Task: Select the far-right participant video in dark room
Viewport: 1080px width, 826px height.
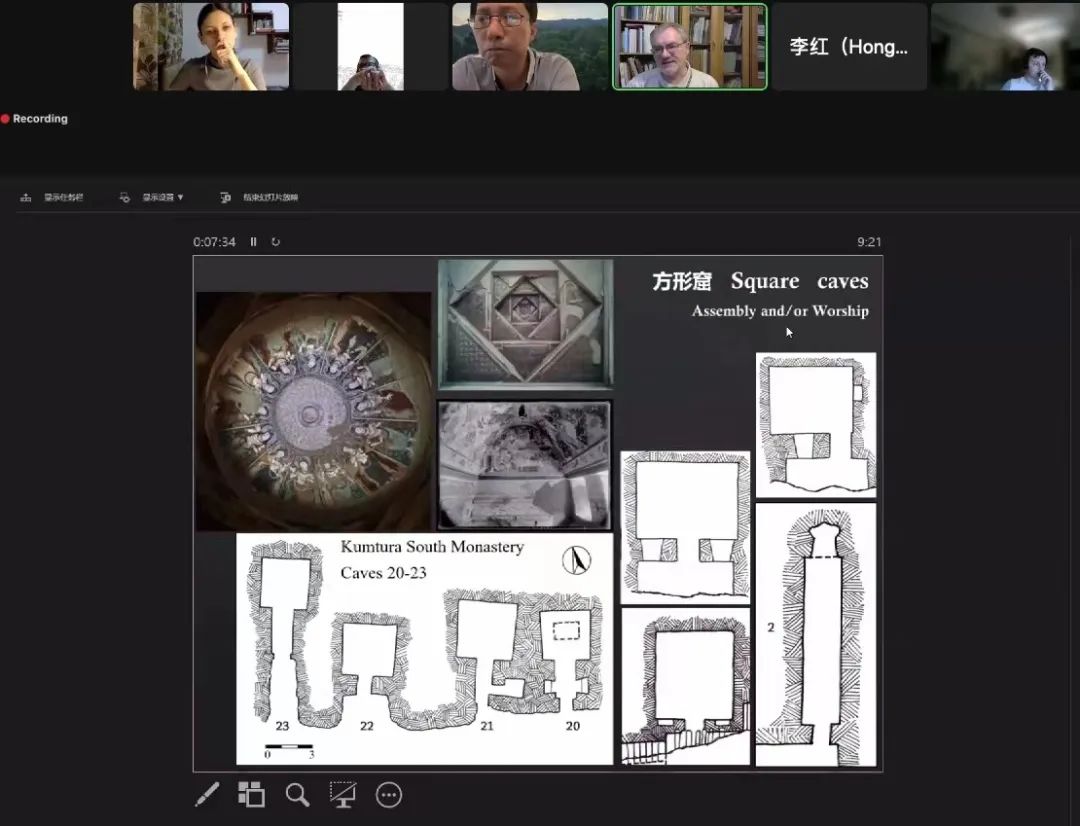Action: tap(1005, 47)
